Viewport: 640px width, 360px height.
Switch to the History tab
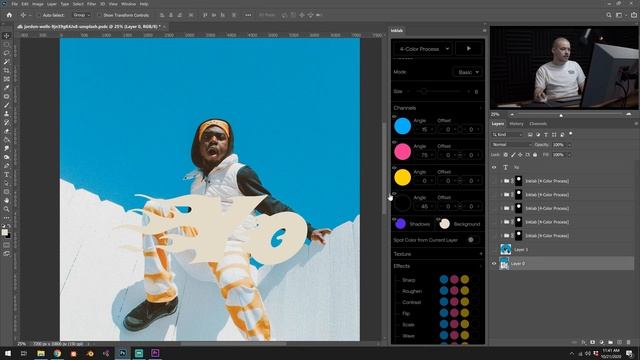click(516, 124)
